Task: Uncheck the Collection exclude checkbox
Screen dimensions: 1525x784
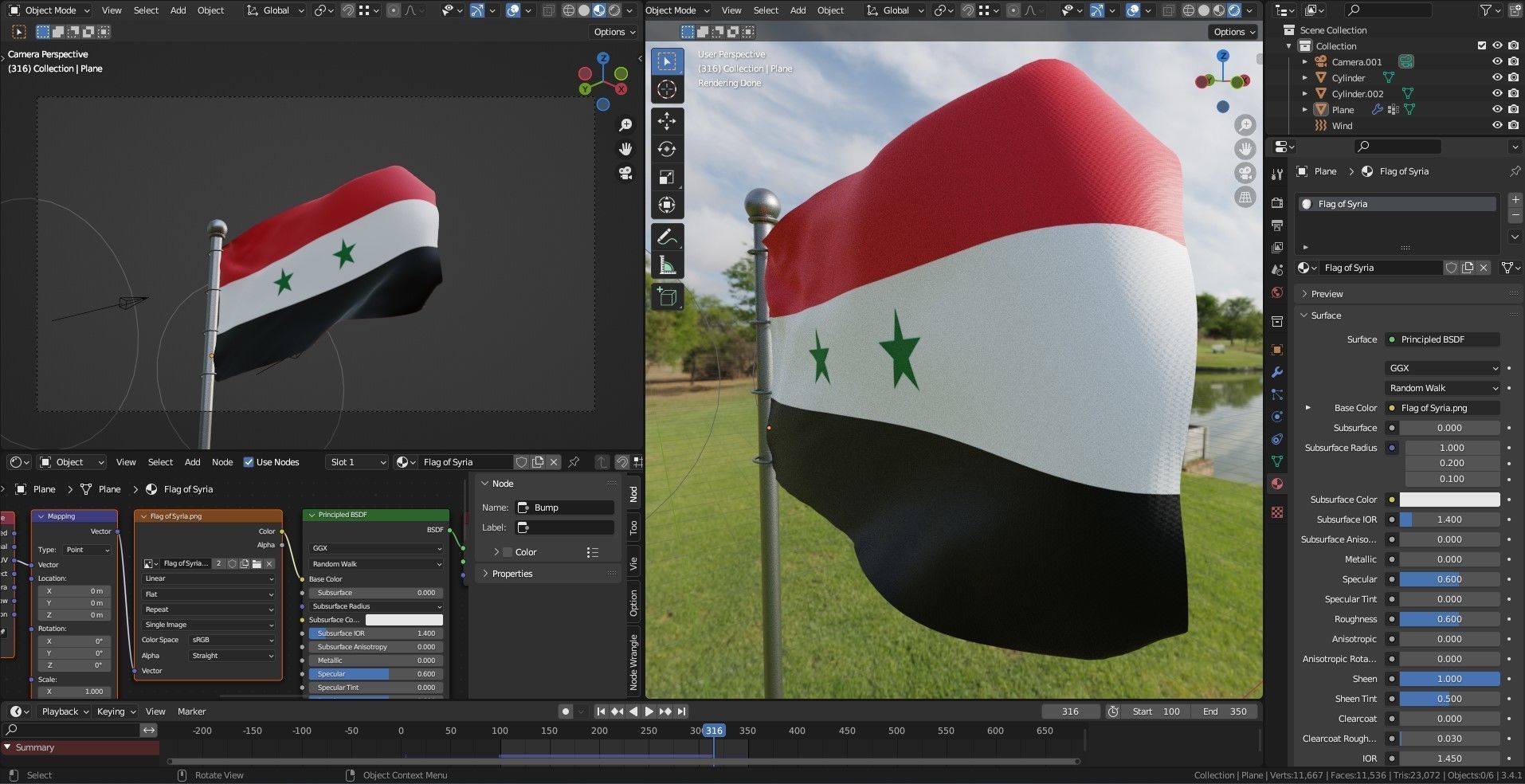Action: [x=1482, y=46]
